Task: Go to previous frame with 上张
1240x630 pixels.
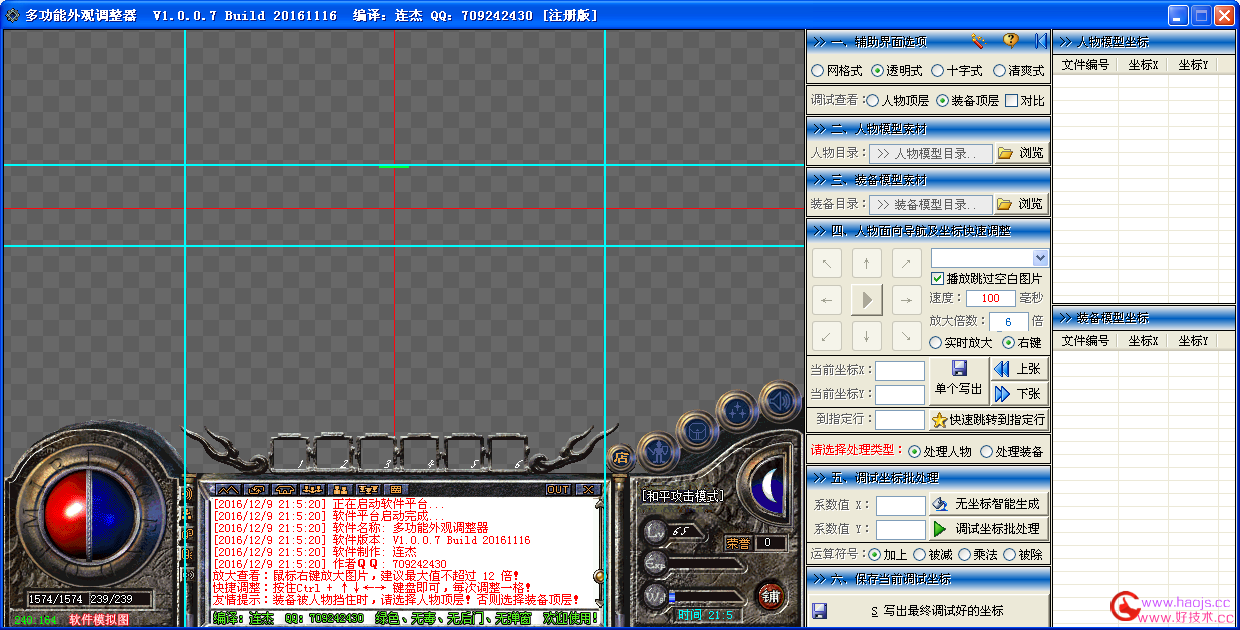Action: coord(1019,369)
